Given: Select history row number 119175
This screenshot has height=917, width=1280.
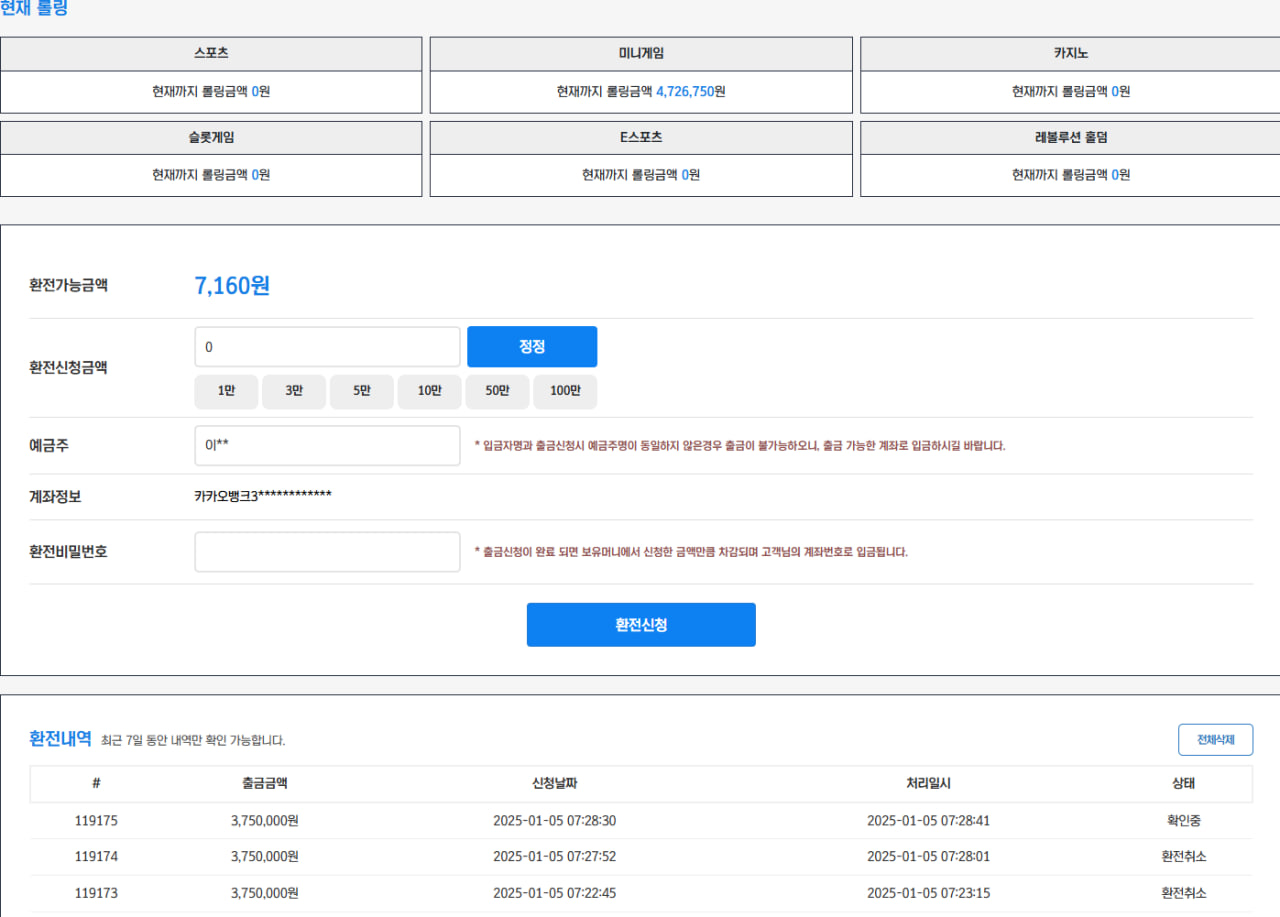Looking at the screenshot, I should point(96,821).
